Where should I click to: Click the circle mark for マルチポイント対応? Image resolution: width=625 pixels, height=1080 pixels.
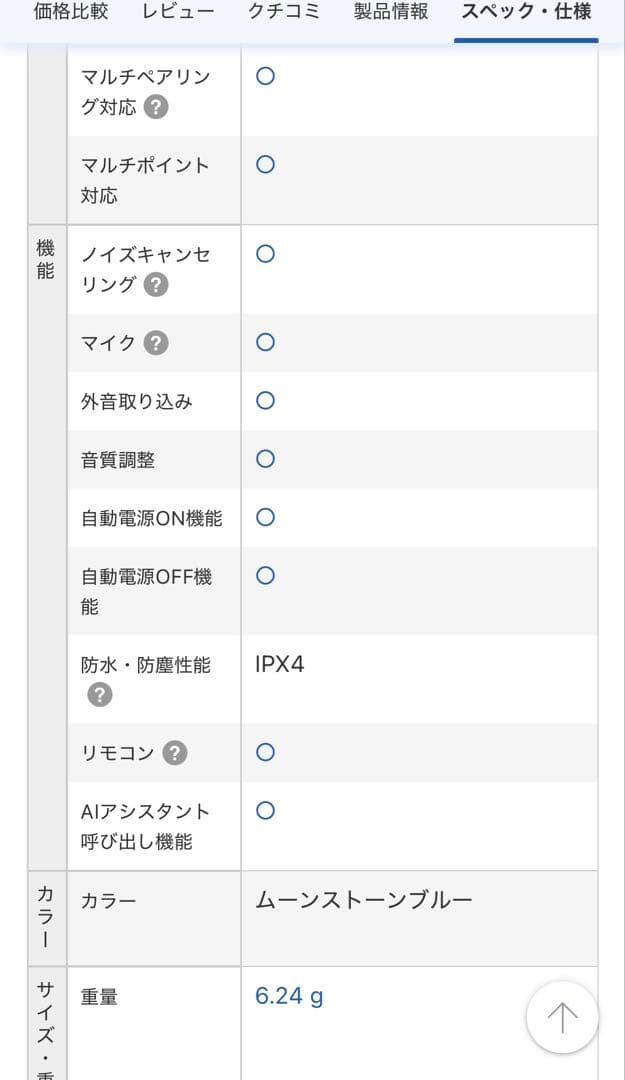pyautogui.click(x=265, y=165)
